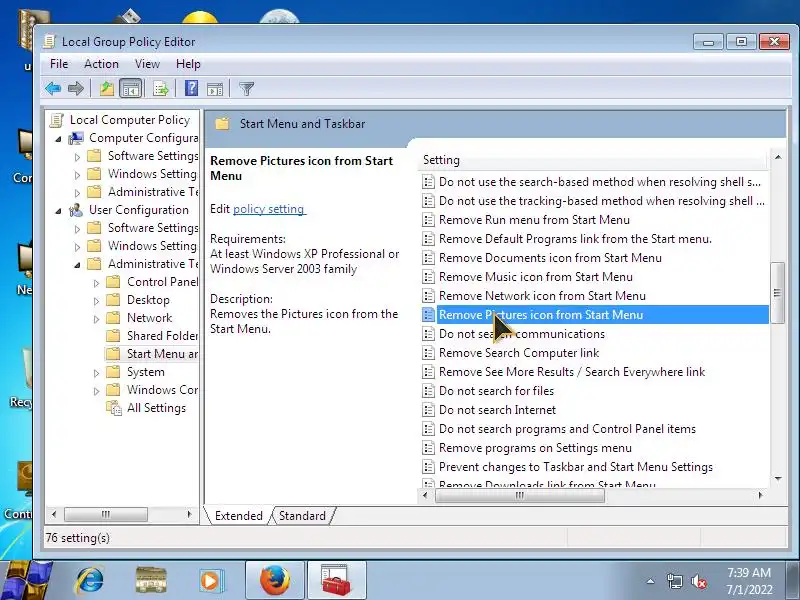The width and height of the screenshot is (800, 600).
Task: Select 'Remove Search Computer link' policy
Action: click(519, 353)
